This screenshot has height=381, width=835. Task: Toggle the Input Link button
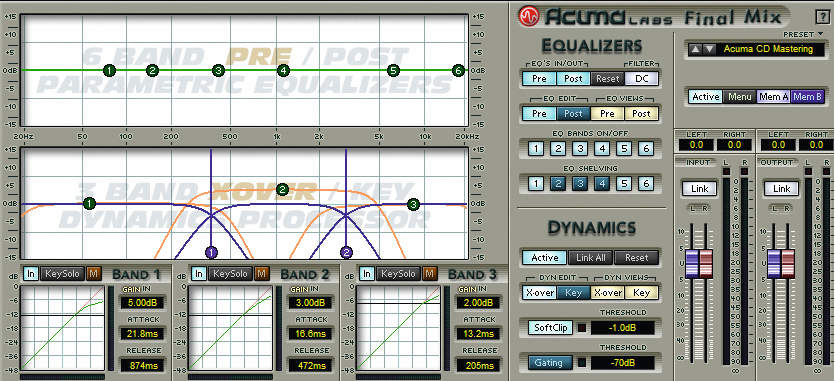coord(699,189)
